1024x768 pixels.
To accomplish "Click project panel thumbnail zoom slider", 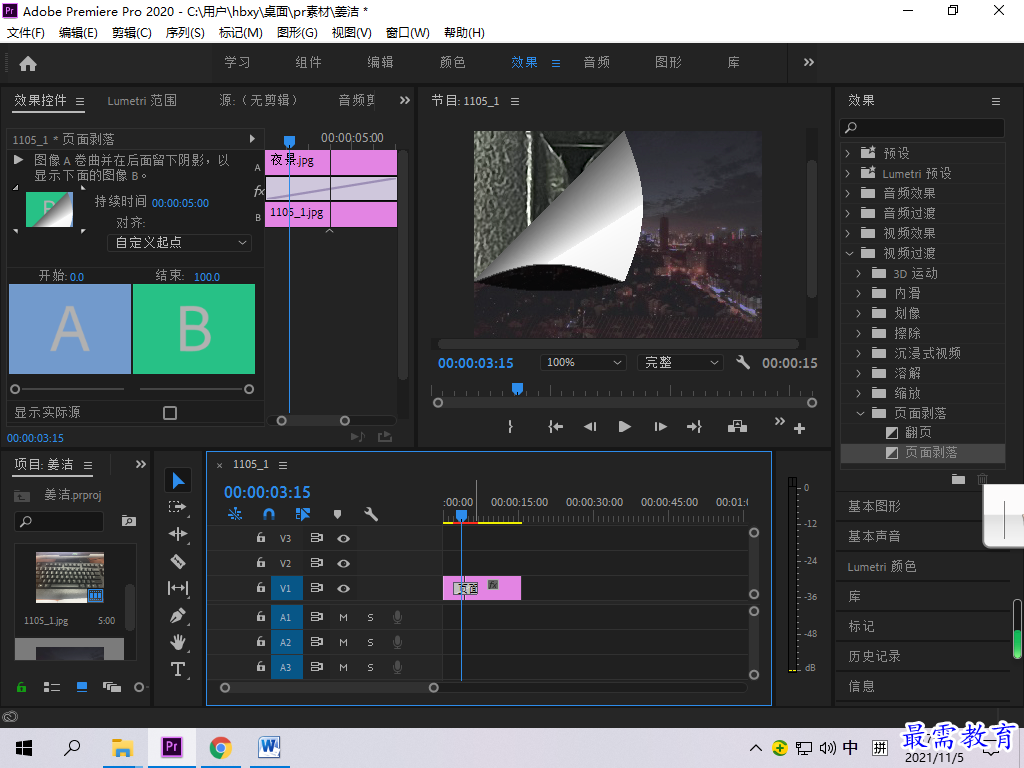I will 138,687.
